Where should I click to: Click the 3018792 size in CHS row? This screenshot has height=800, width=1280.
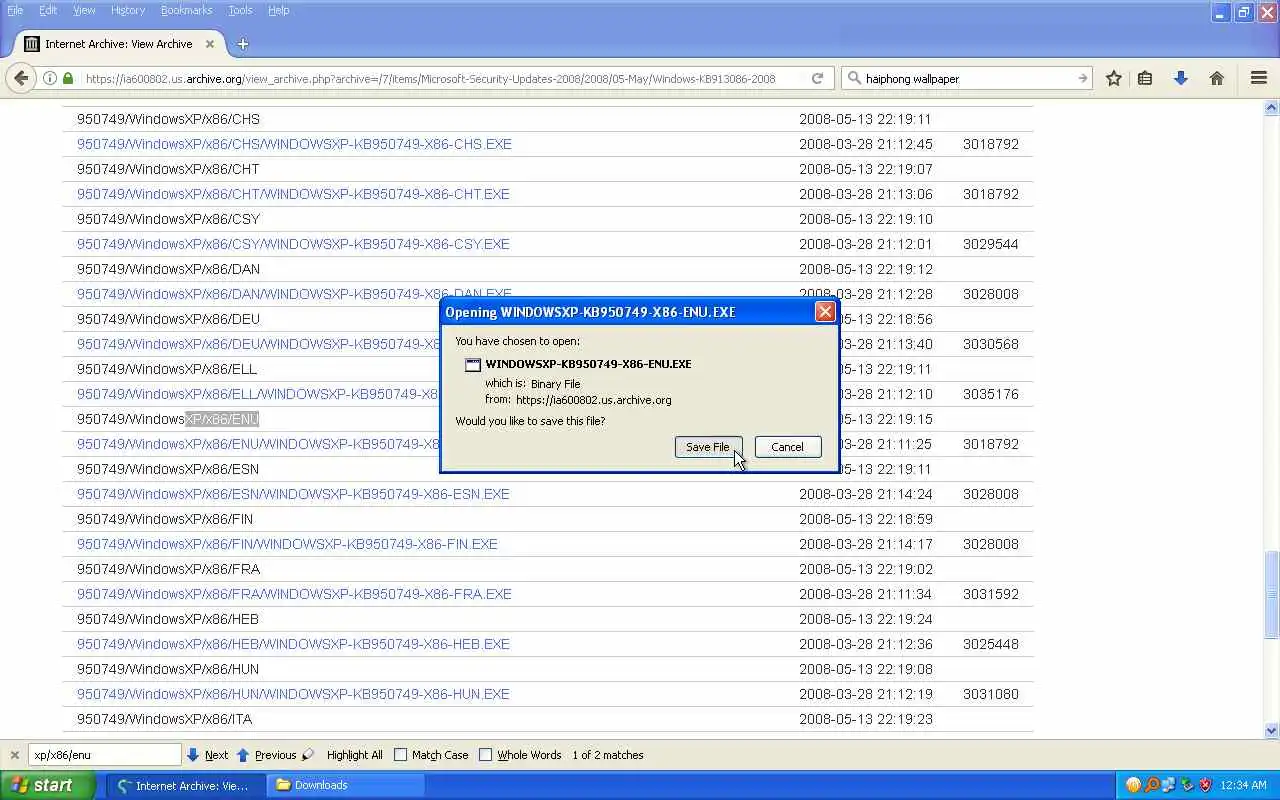point(991,144)
